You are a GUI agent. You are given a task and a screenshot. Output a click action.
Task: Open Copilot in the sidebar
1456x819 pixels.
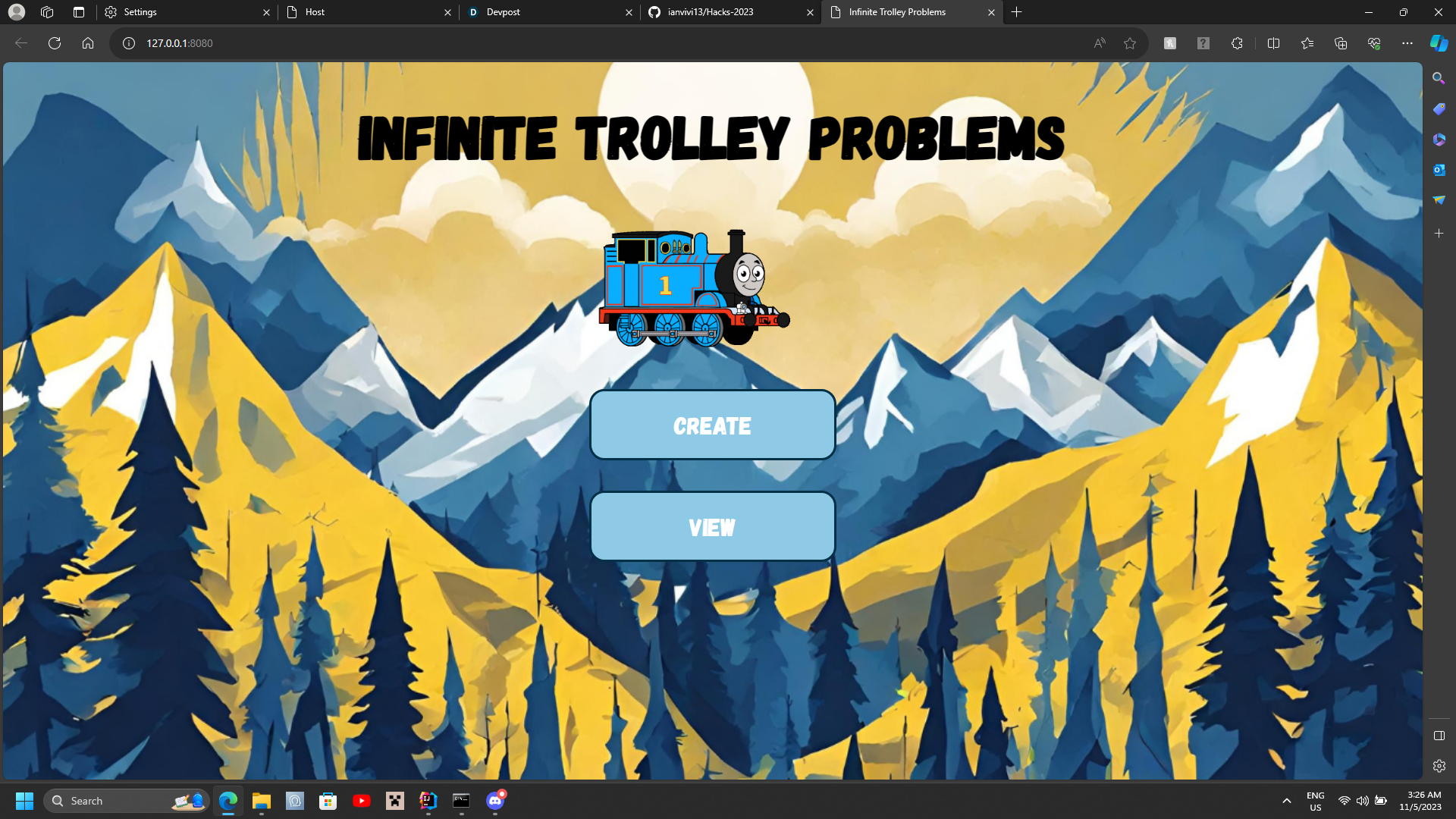coord(1439,43)
